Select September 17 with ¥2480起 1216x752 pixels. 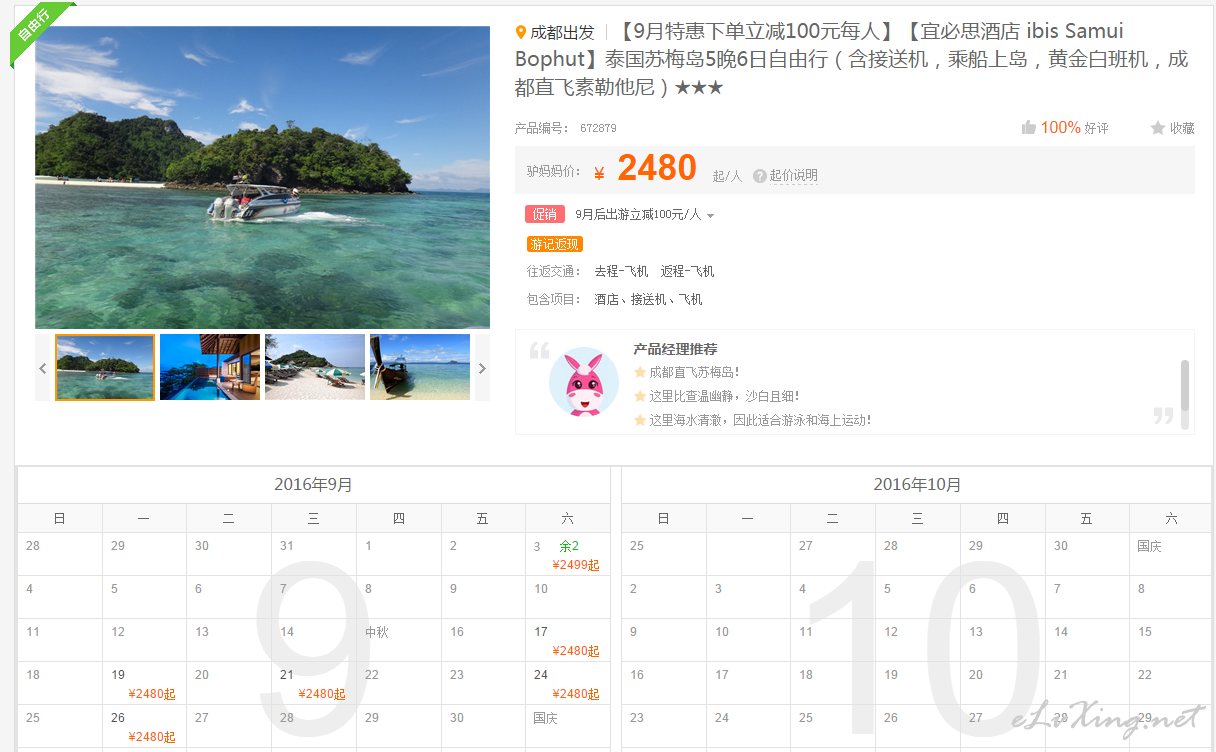pos(567,640)
